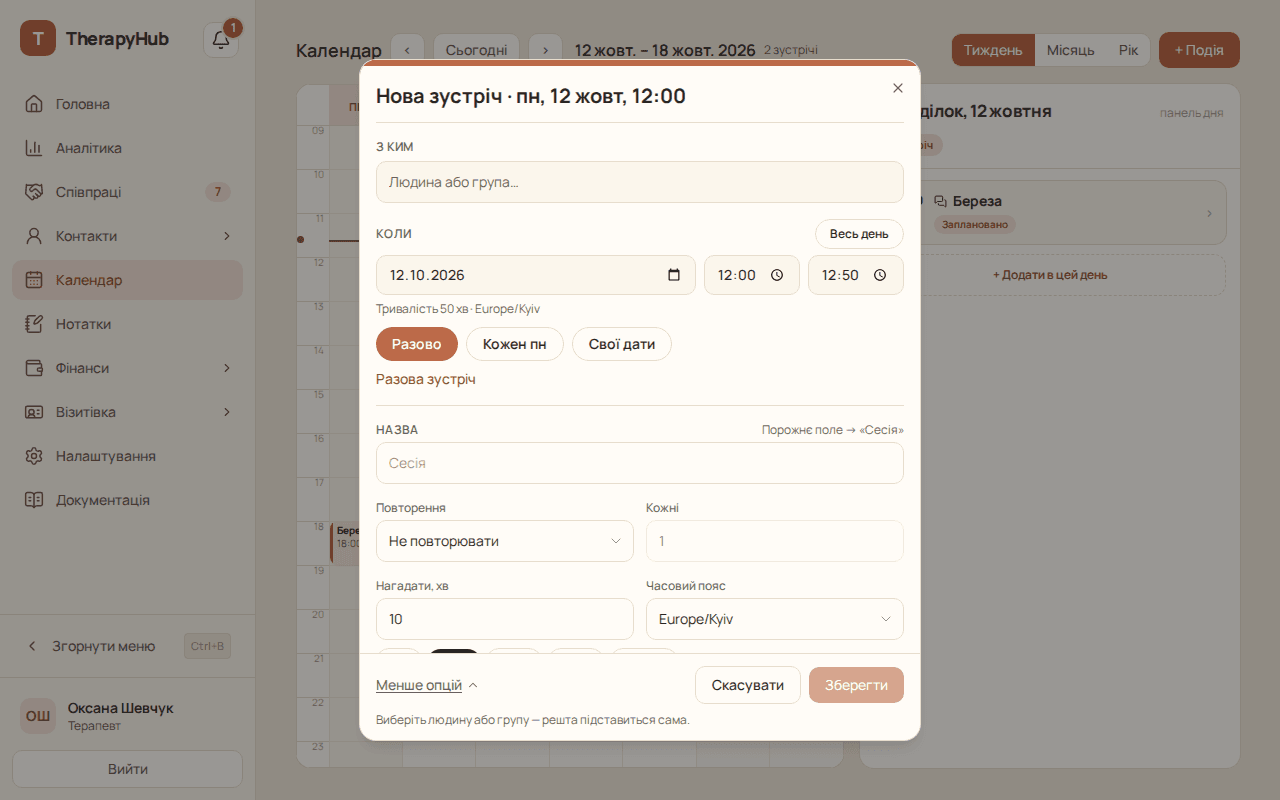The width and height of the screenshot is (1280, 800).
Task: Switch to Місяць view
Action: (1071, 50)
